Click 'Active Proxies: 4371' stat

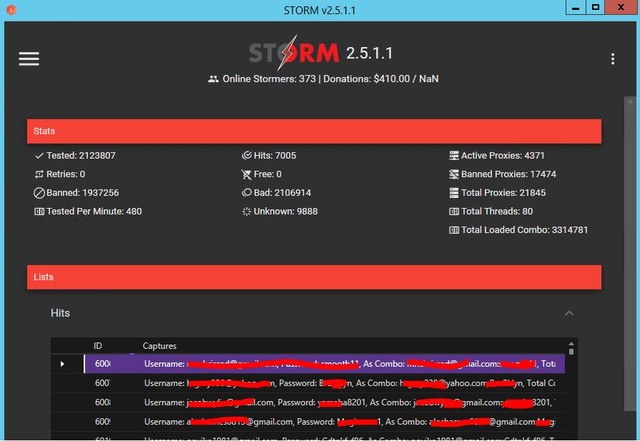502,156
